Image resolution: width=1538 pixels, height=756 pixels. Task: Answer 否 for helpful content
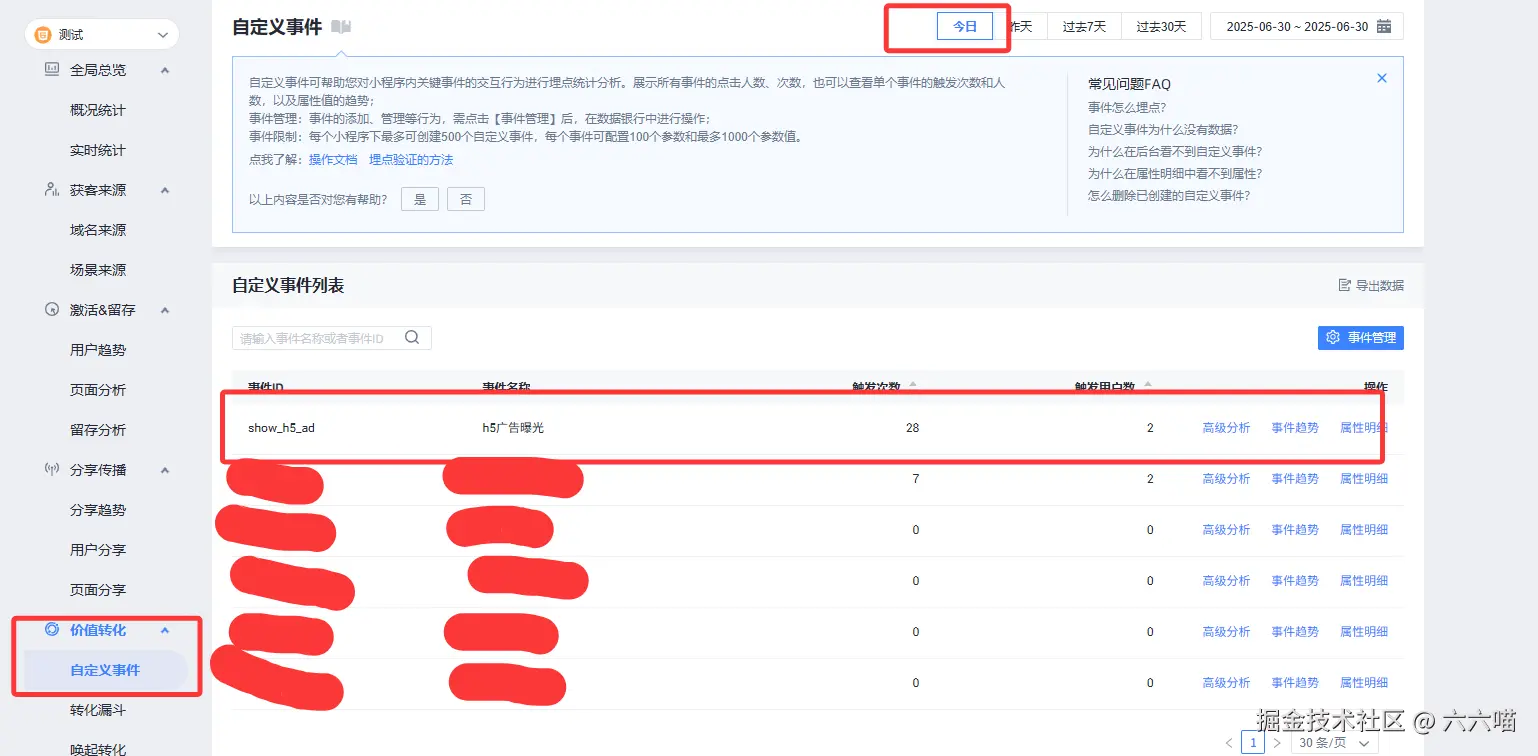point(466,199)
